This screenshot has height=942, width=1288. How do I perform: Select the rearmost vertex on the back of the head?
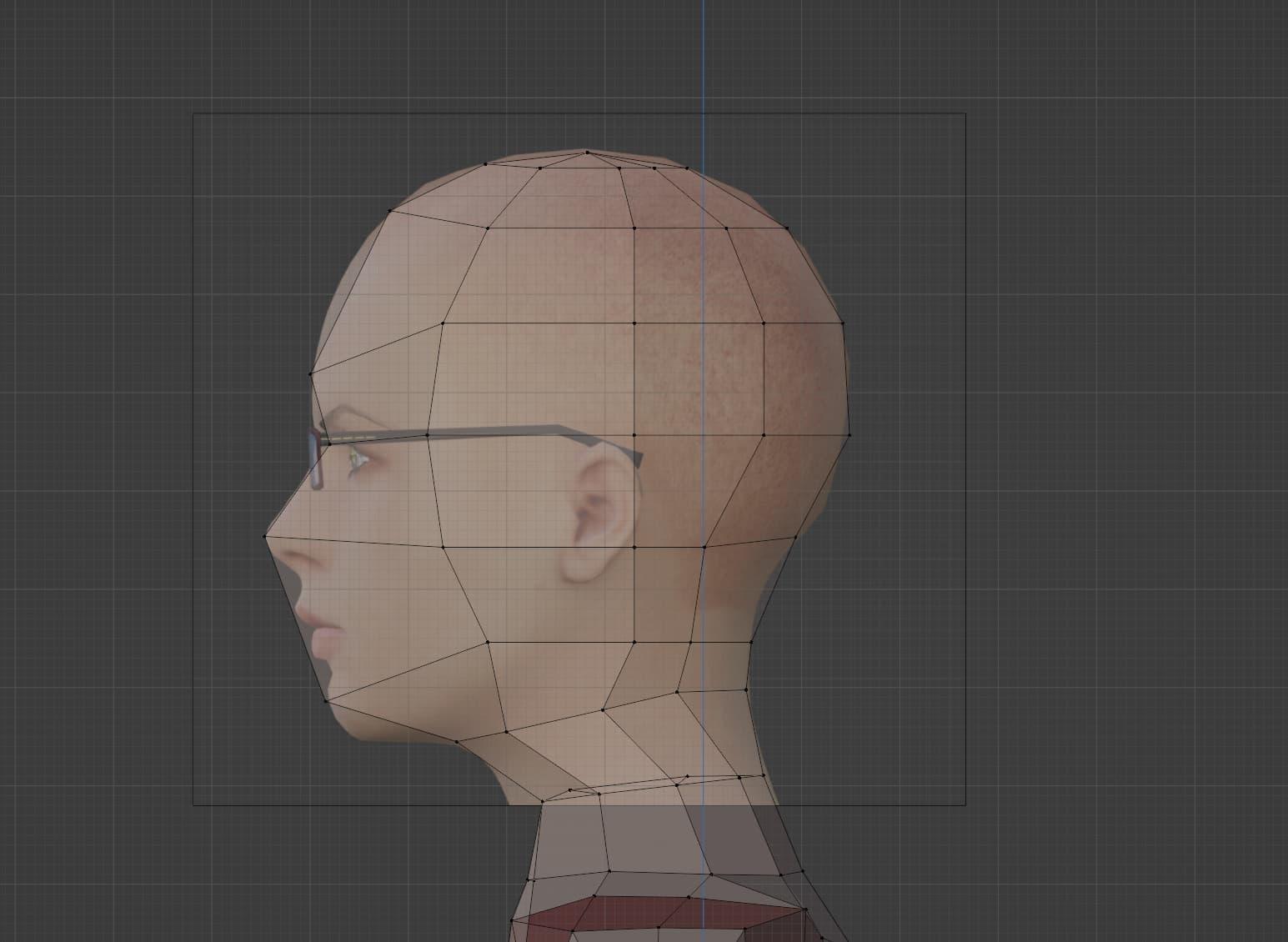point(849,435)
